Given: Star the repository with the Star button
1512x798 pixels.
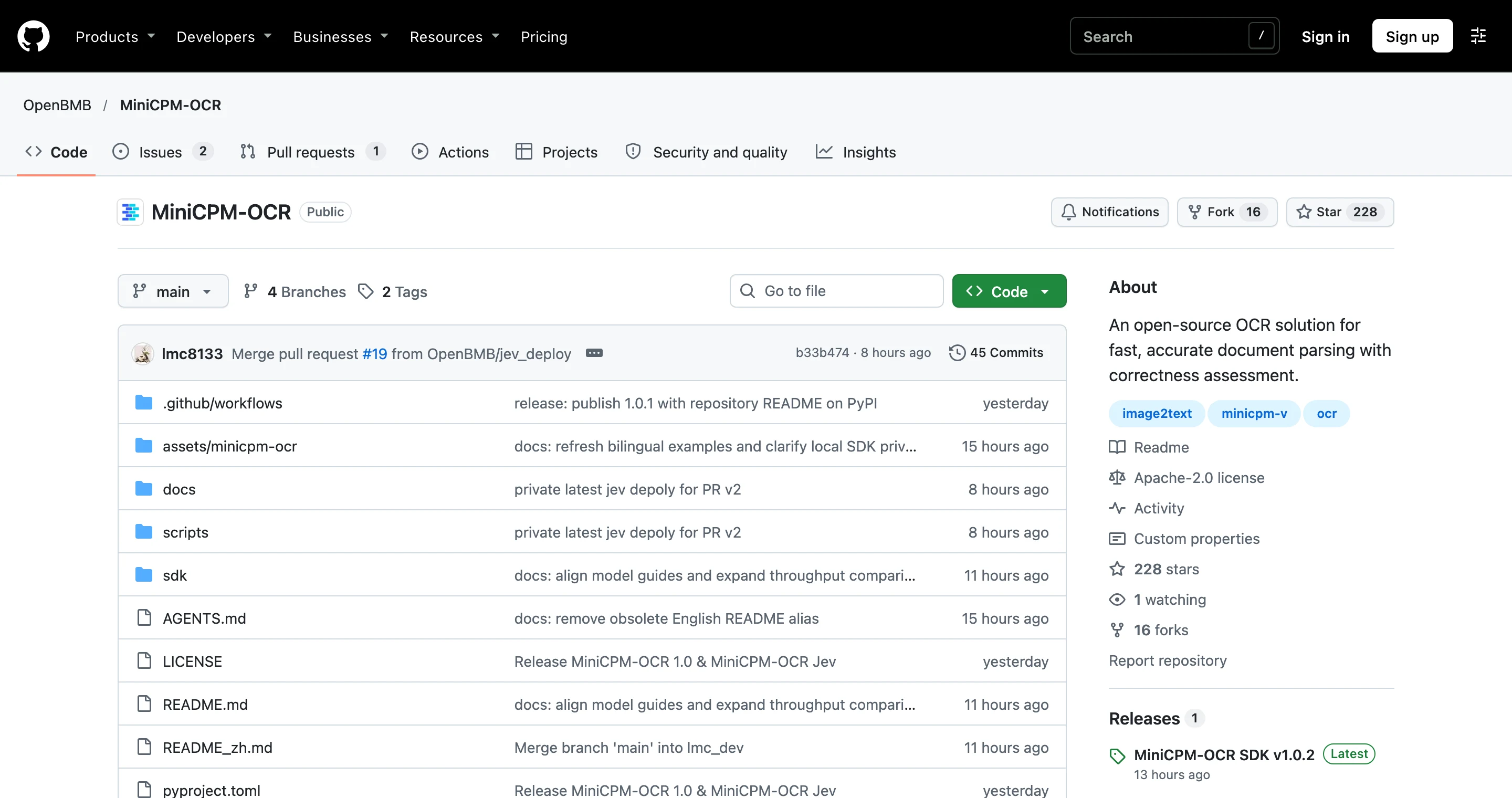Looking at the screenshot, I should (x=1339, y=212).
